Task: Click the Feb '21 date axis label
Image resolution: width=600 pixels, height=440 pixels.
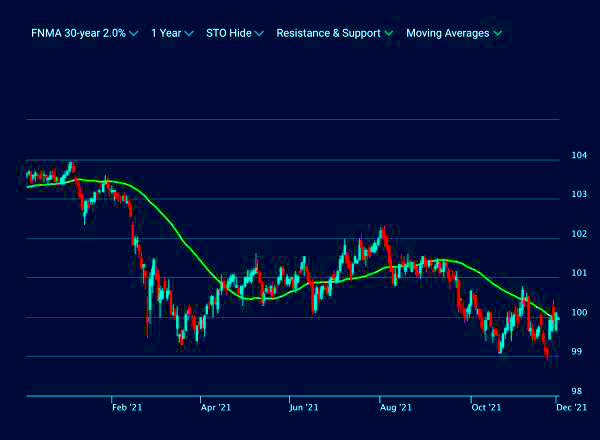Action: pyautogui.click(x=127, y=407)
